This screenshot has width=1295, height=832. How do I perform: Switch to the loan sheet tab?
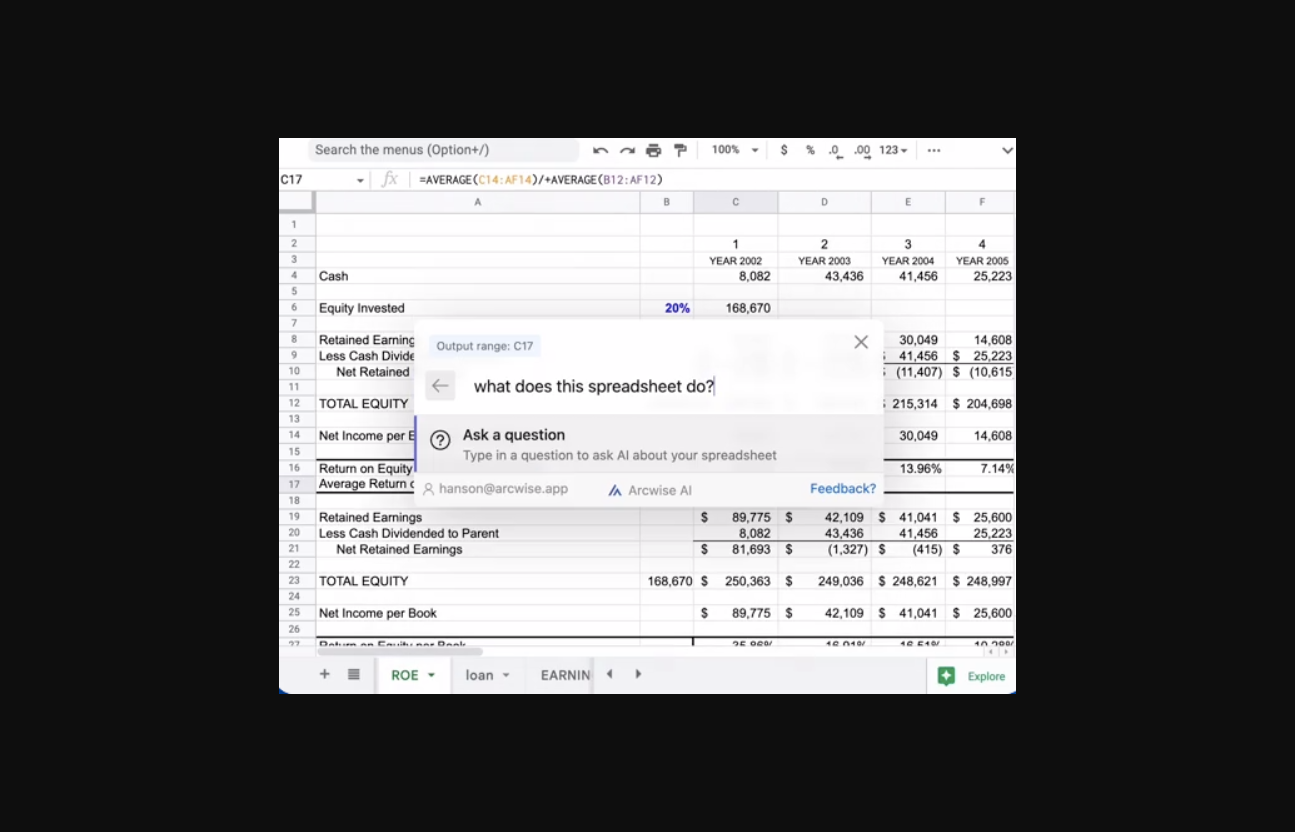tap(486, 675)
